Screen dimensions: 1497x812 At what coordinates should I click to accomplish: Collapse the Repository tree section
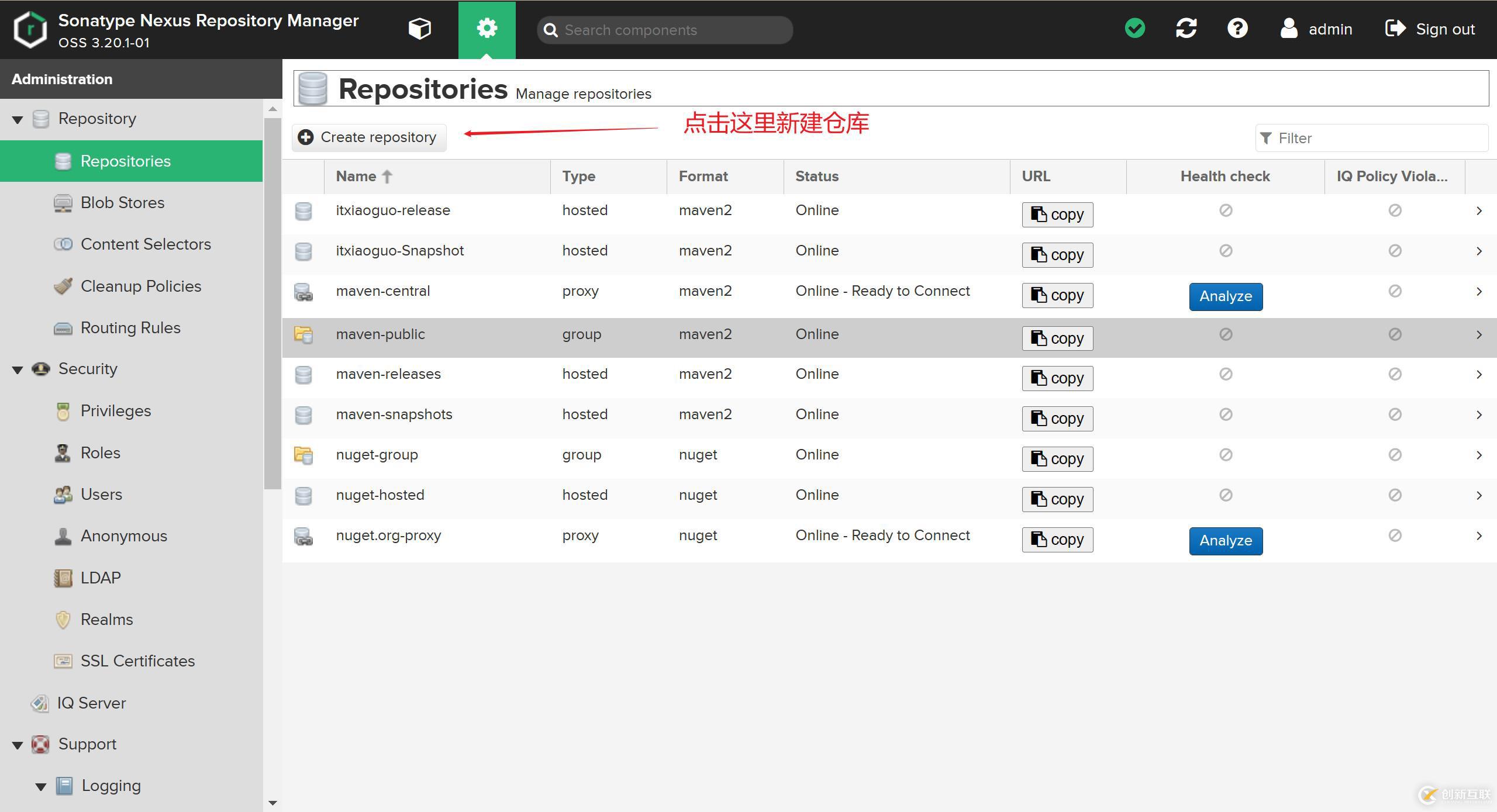click(x=18, y=120)
